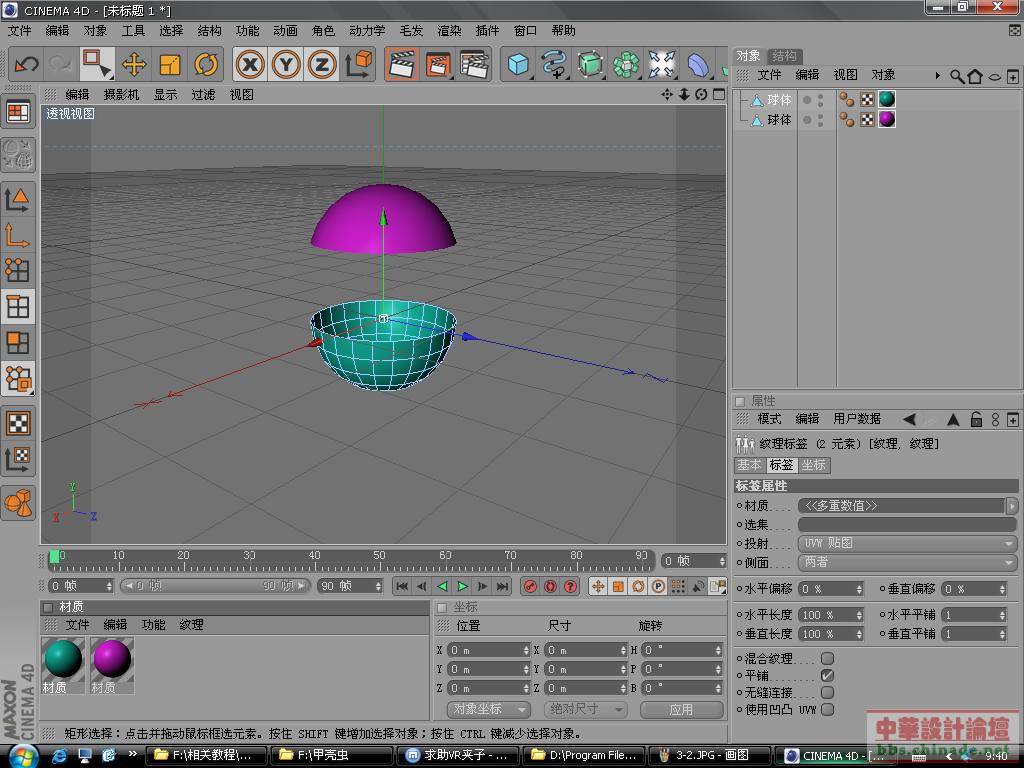Viewport: 1024px width, 768px height.
Task: Adjust the 水平偏移 stepper arrows
Action: [x=859, y=589]
